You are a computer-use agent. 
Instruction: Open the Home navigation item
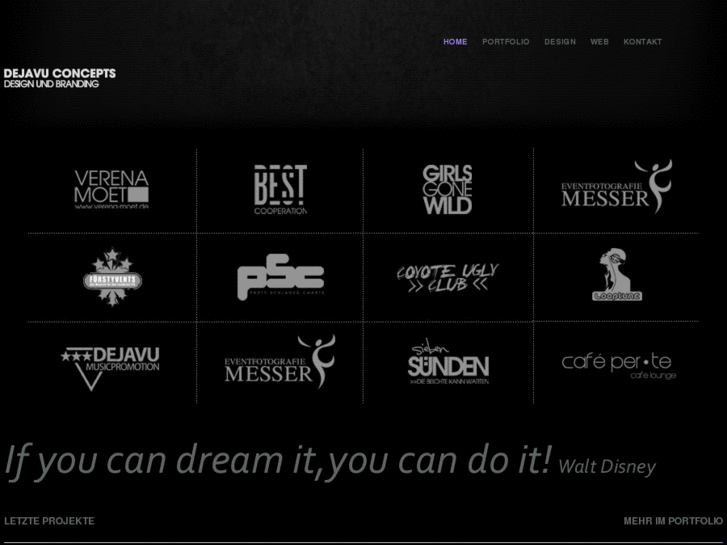tap(455, 42)
